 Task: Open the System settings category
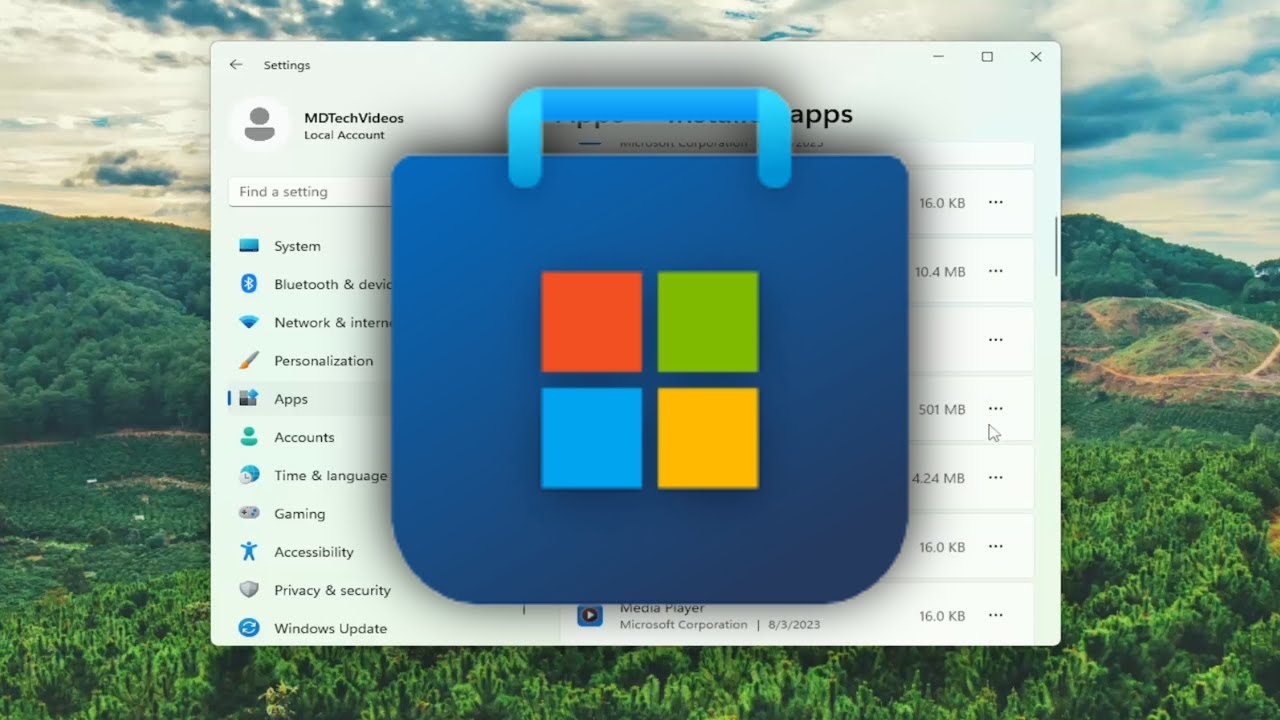click(297, 246)
